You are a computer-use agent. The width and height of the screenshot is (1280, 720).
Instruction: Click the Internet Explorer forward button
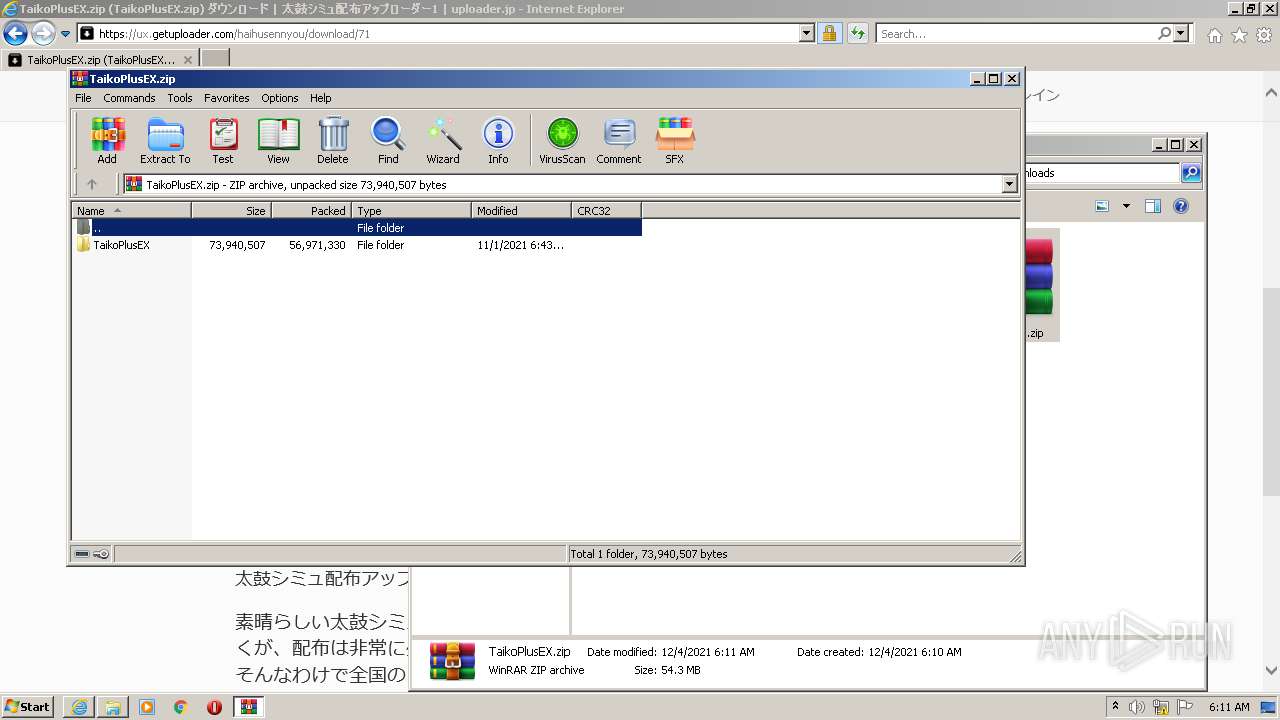[43, 34]
